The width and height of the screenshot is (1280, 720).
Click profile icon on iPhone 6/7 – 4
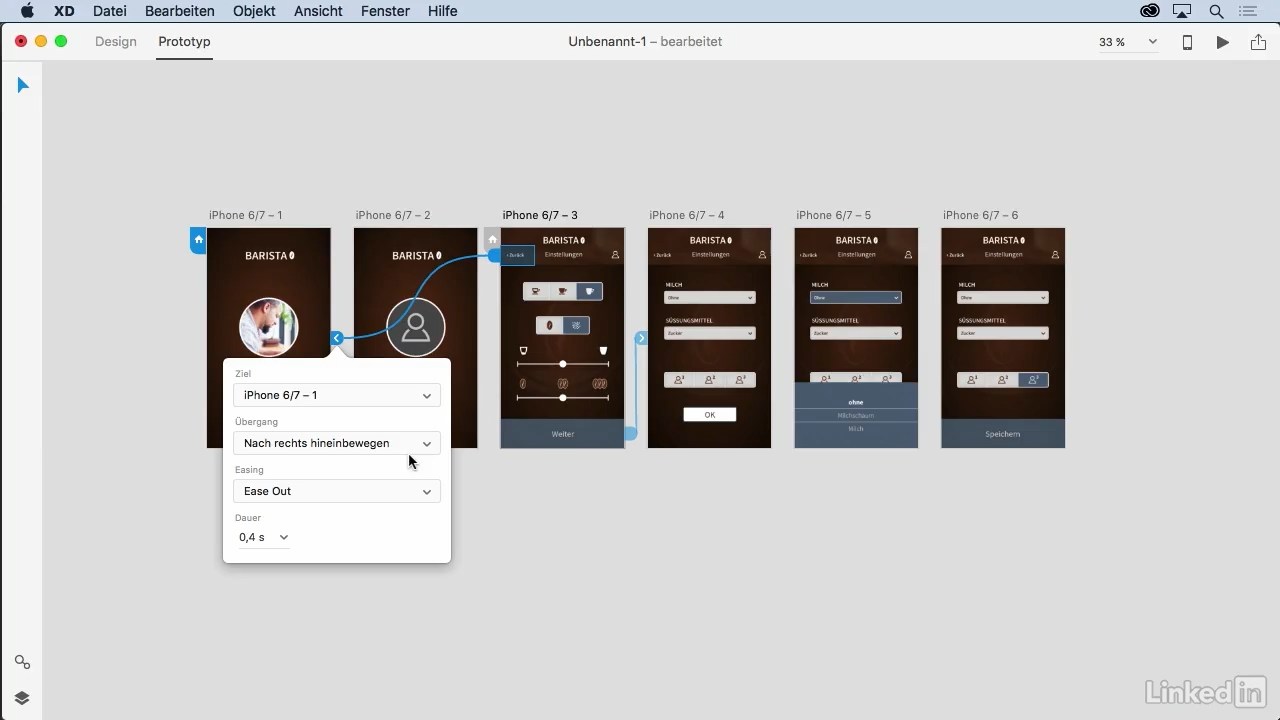[762, 255]
